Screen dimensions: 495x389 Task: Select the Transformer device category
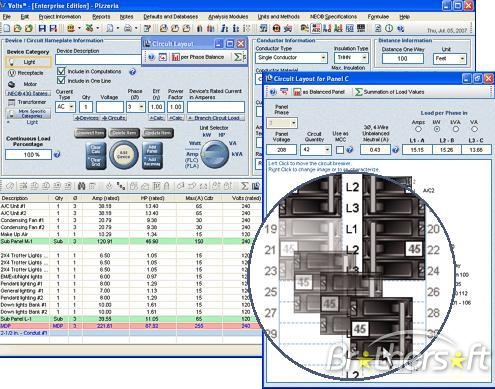pos(27,102)
